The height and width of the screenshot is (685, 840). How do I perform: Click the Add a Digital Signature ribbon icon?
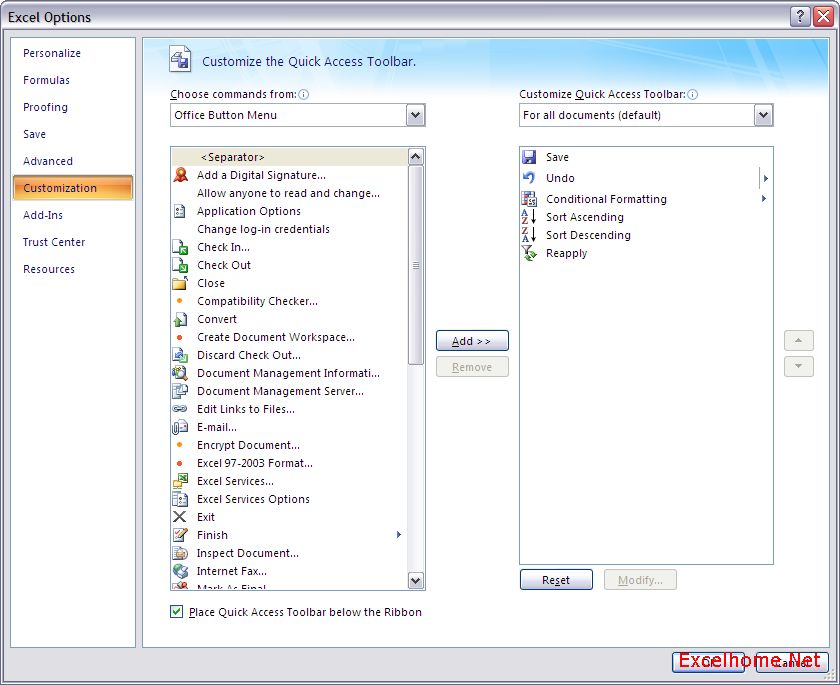pyautogui.click(x=181, y=175)
